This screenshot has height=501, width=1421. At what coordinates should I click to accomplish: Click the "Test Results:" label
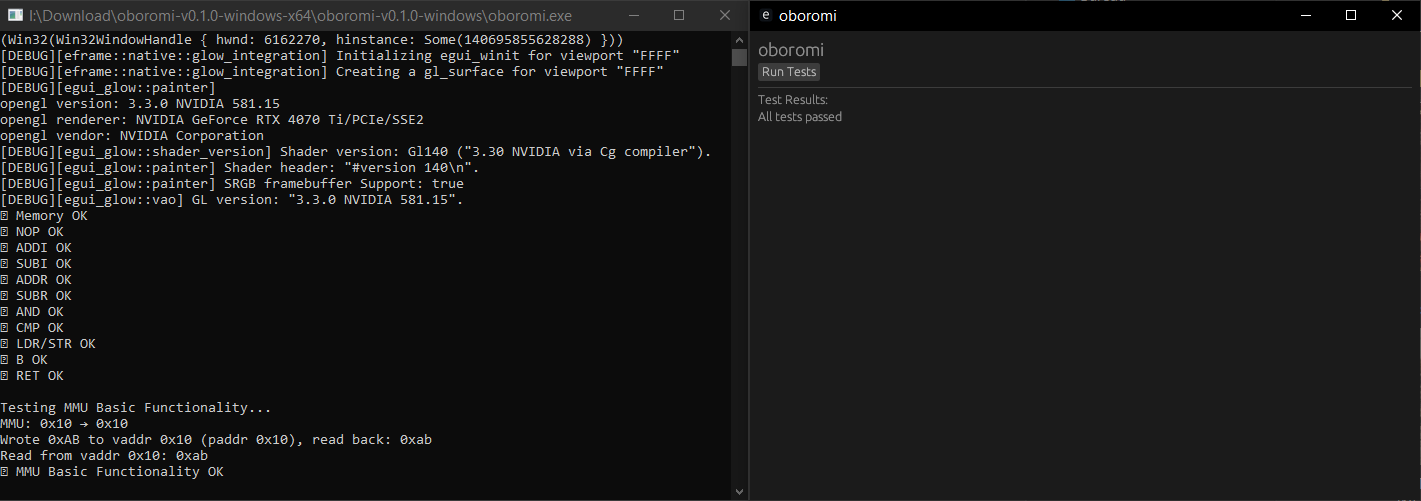(x=793, y=100)
